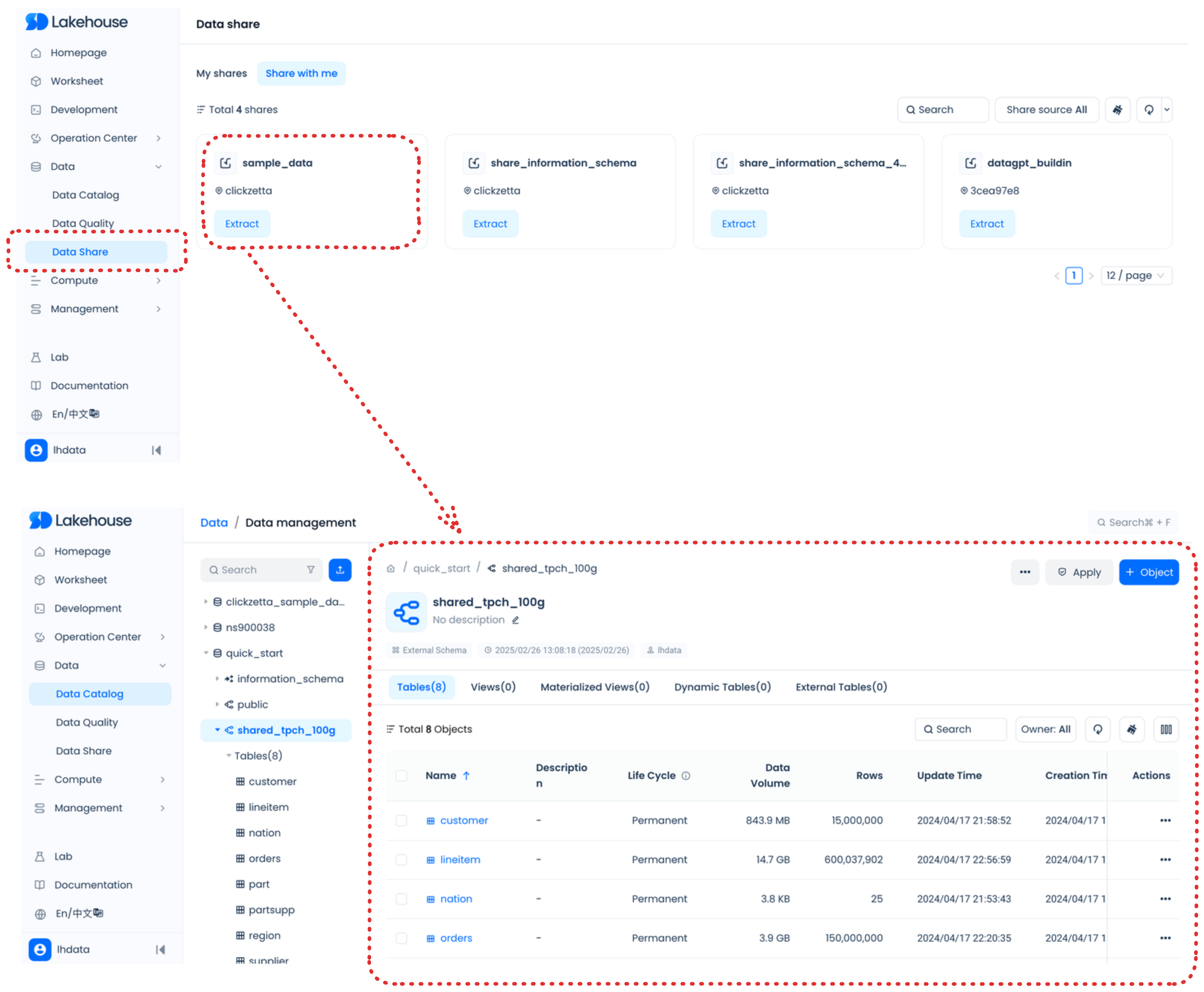Expand the ns900038 tree node
The height and width of the screenshot is (992, 1204).
point(206,627)
